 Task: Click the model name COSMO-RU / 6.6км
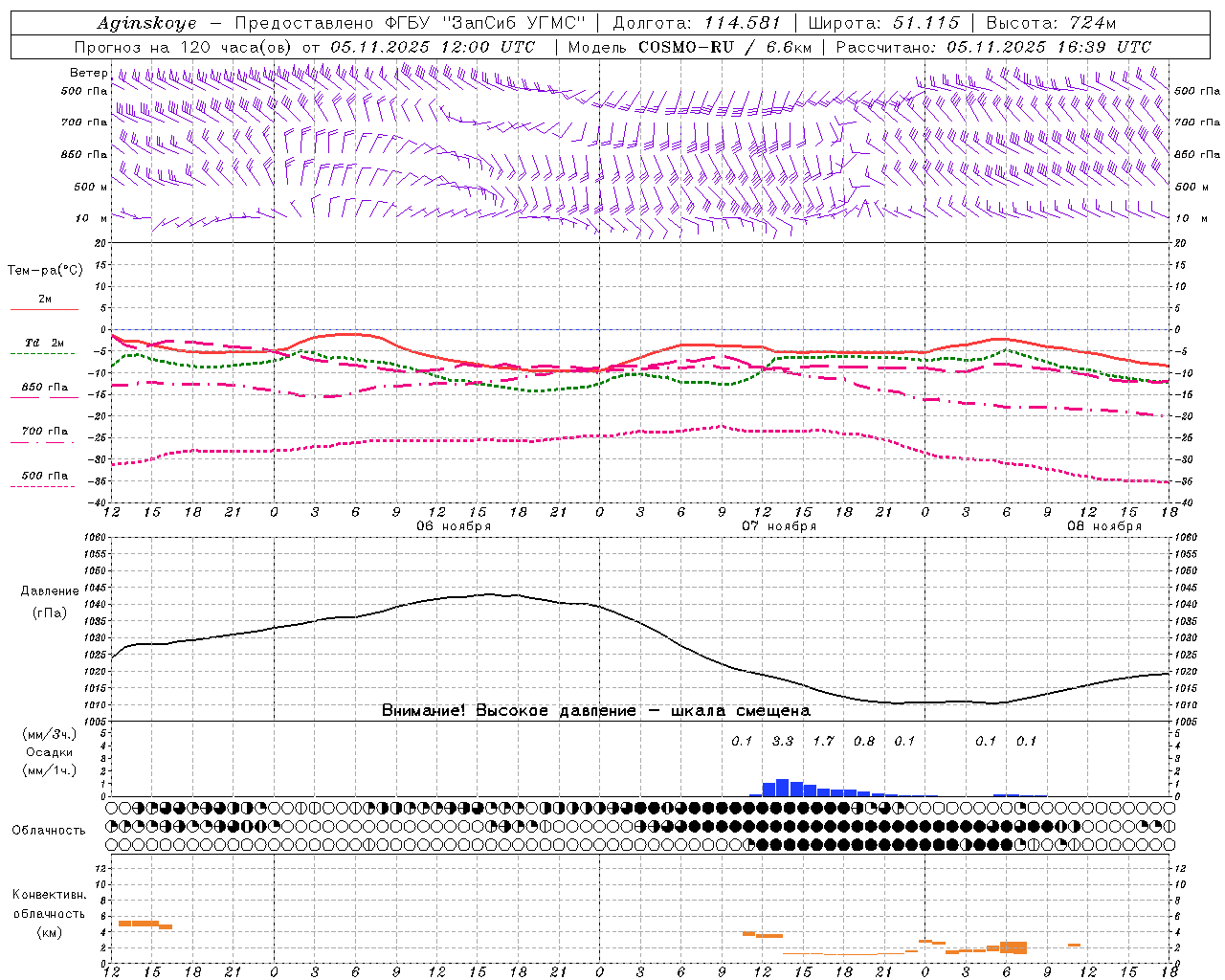[x=724, y=47]
